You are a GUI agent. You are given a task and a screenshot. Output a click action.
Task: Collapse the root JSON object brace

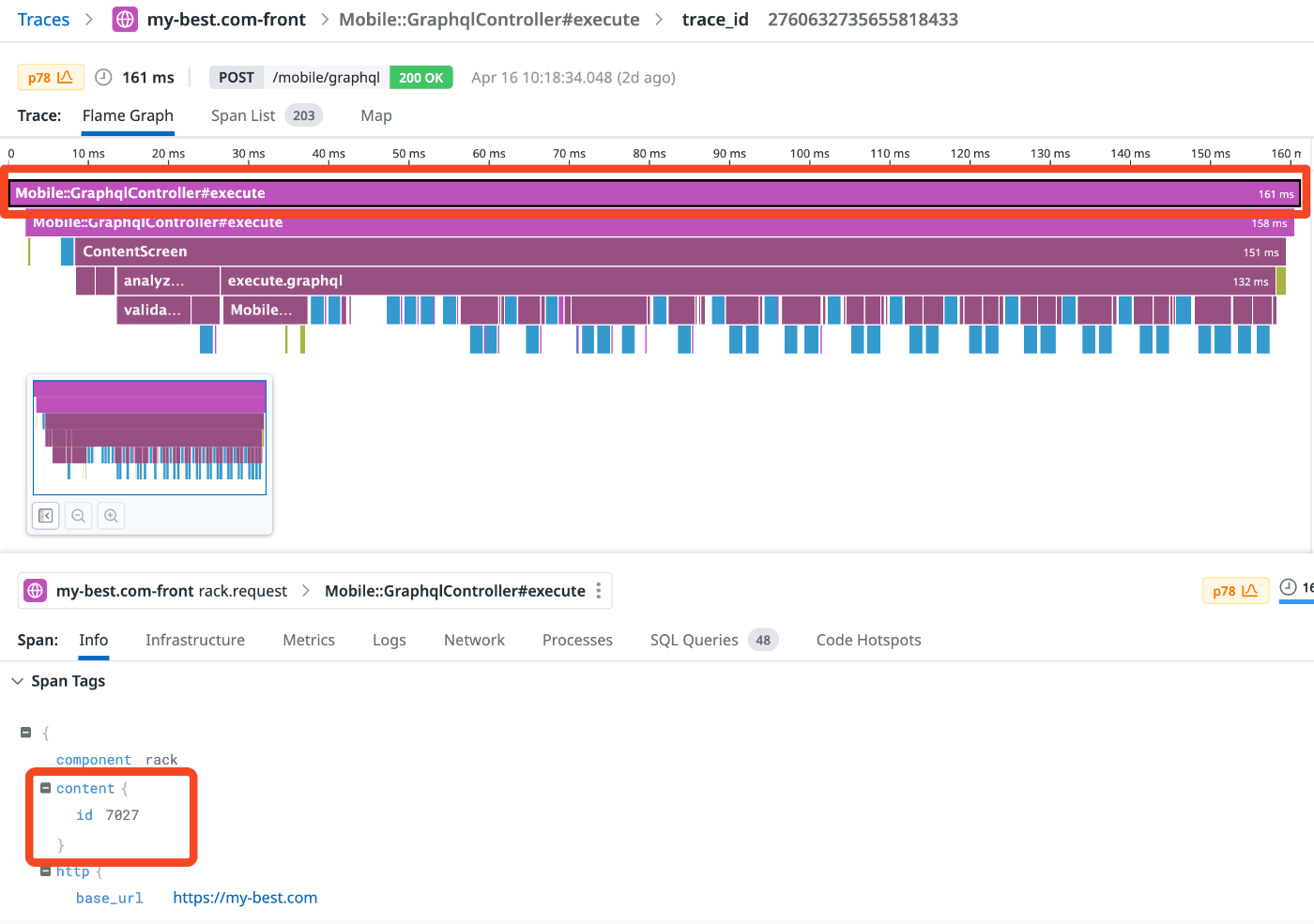click(x=26, y=733)
